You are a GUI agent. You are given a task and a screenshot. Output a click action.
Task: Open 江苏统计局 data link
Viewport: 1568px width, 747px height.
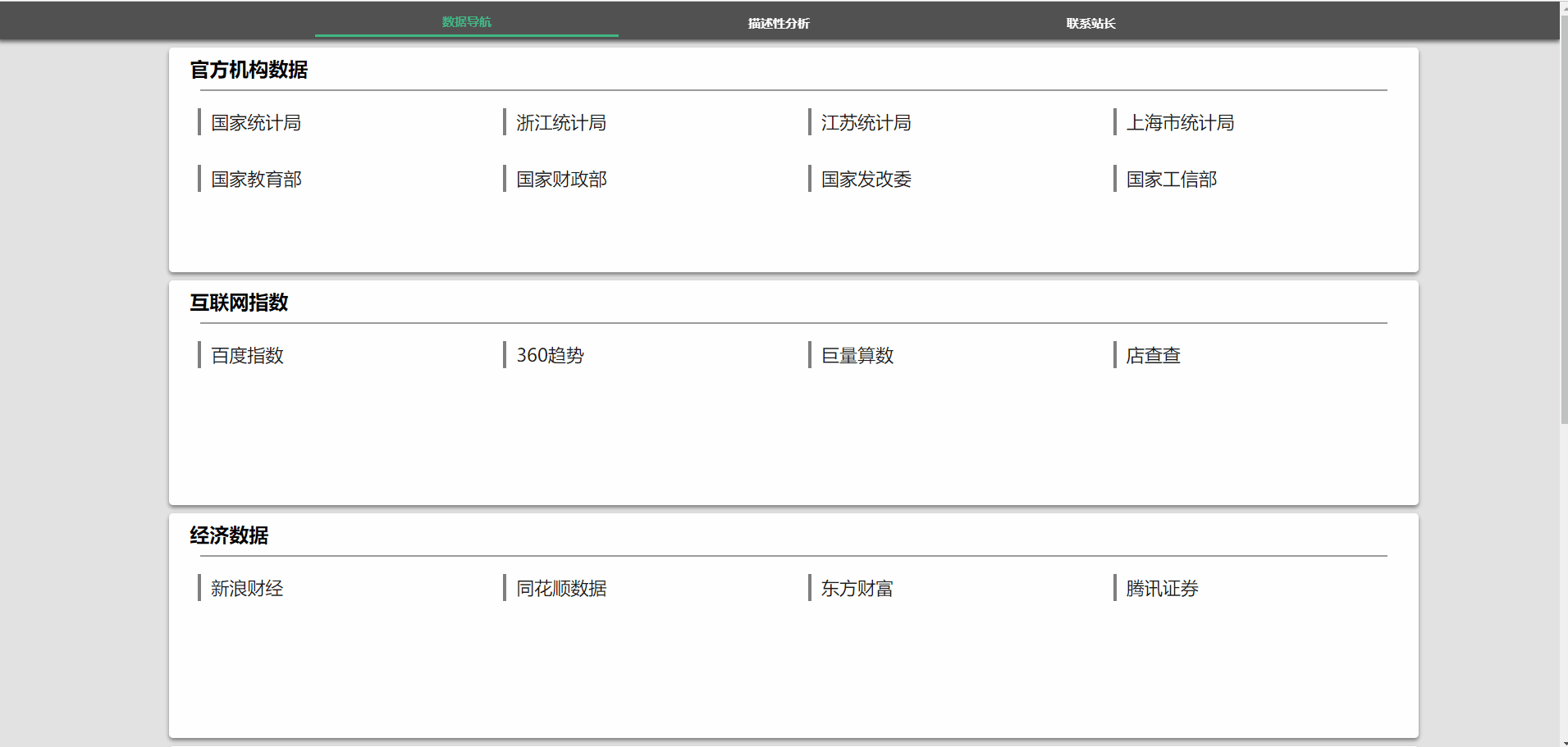point(866,123)
